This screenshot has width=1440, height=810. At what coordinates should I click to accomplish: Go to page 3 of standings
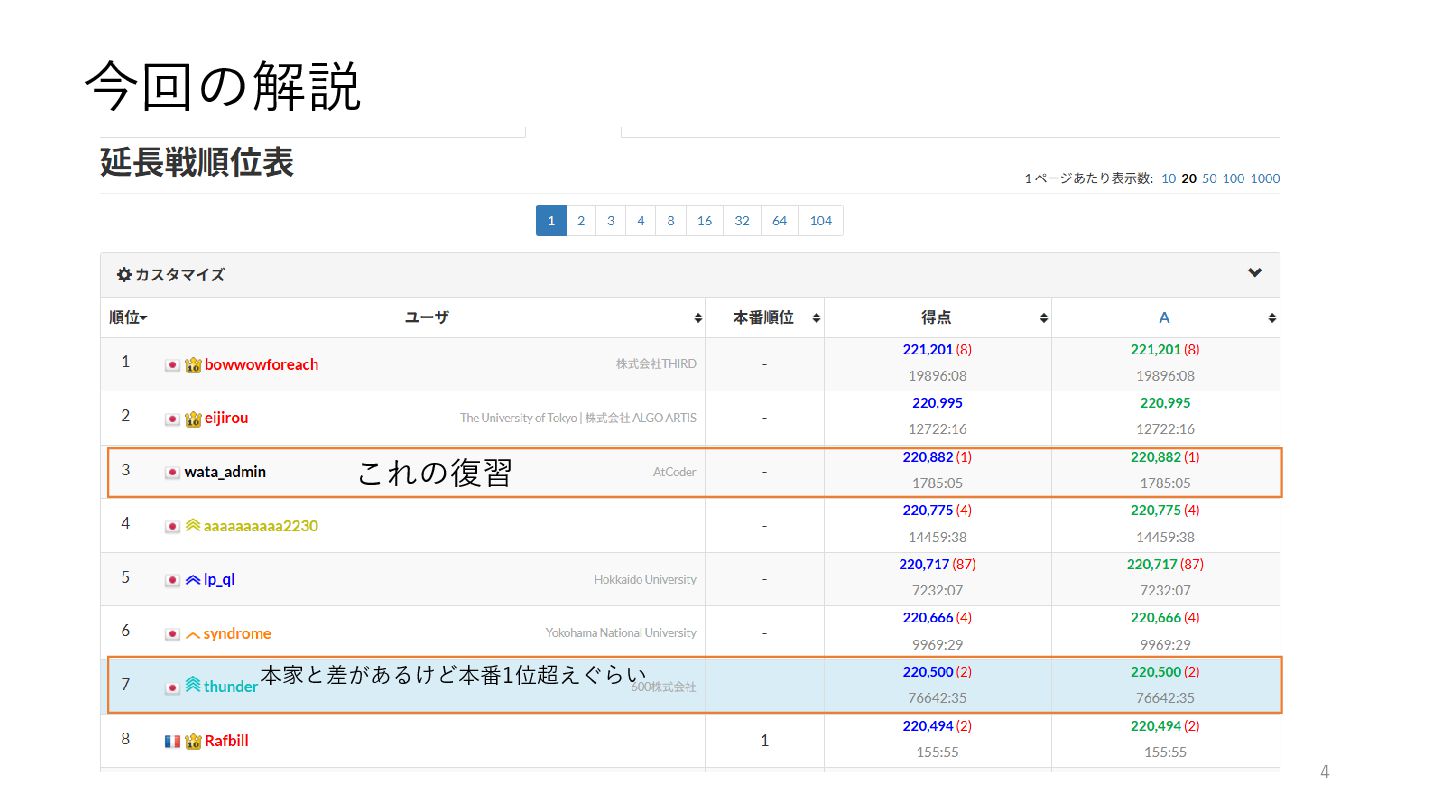611,221
